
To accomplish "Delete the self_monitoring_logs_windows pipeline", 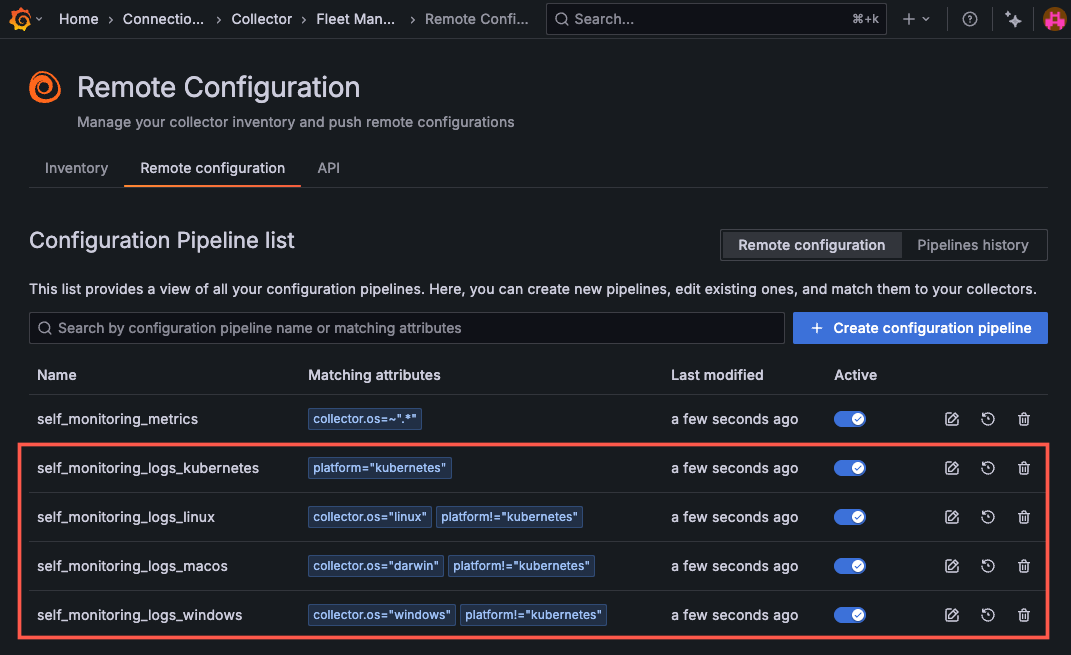I will point(1024,615).
